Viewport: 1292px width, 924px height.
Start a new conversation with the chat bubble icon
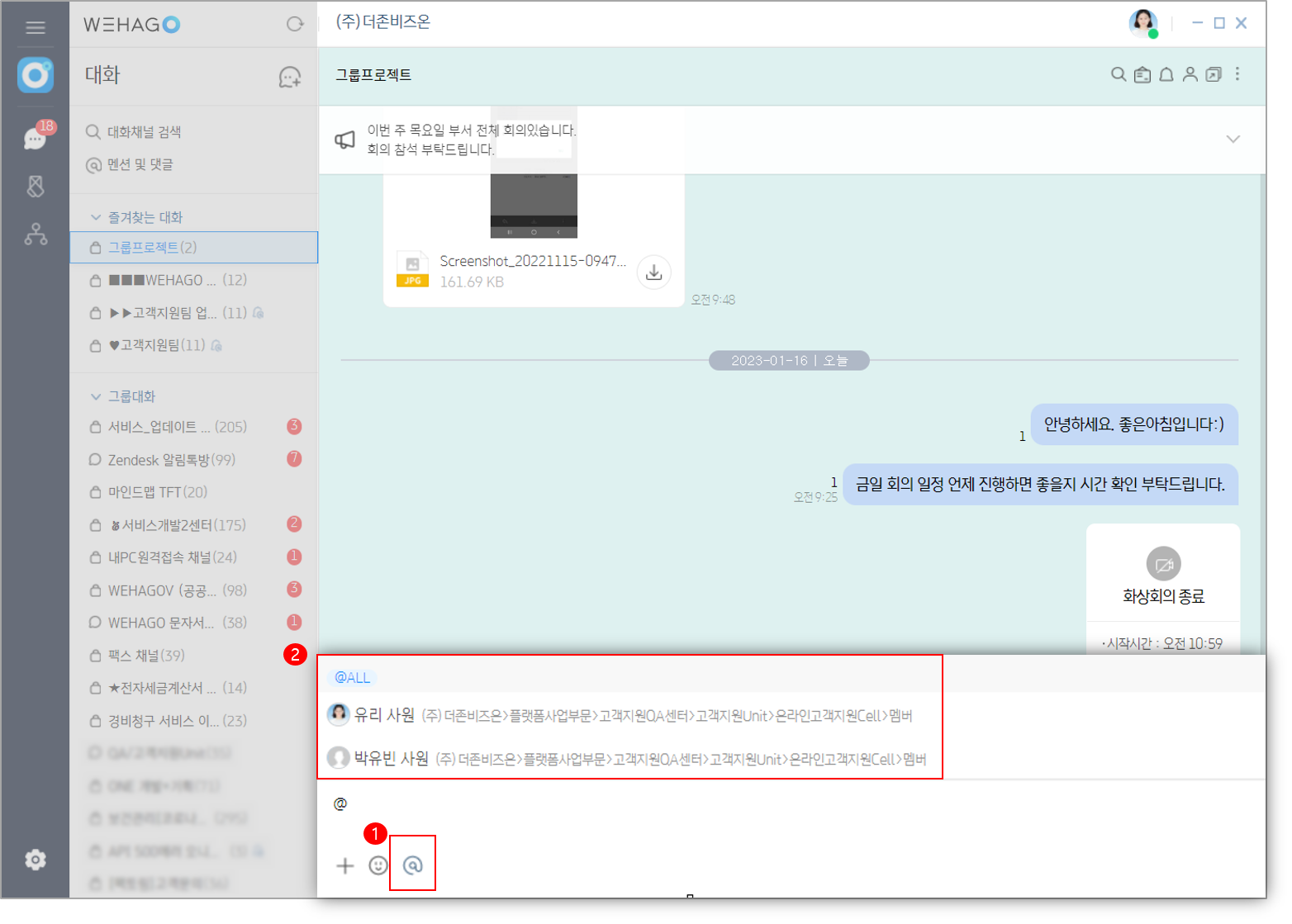pos(288,76)
